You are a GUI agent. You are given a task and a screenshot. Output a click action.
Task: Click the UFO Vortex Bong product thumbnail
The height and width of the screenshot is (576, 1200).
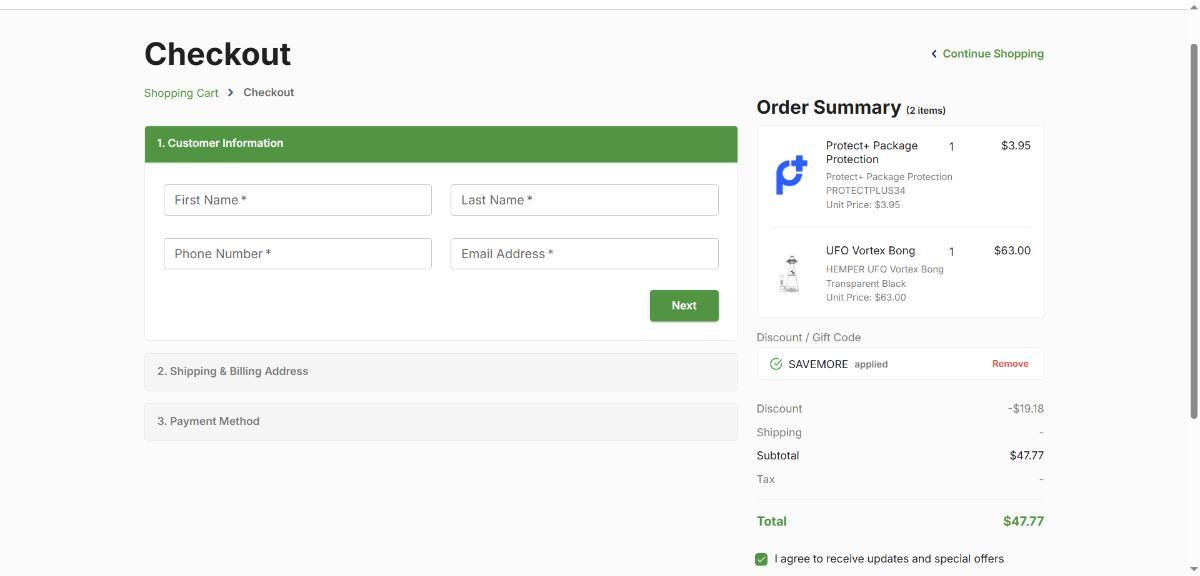791,273
